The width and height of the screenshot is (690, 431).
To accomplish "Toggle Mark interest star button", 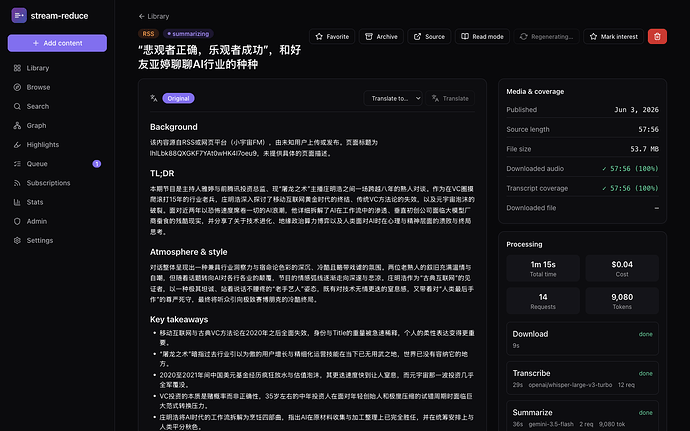I will [x=613, y=37].
